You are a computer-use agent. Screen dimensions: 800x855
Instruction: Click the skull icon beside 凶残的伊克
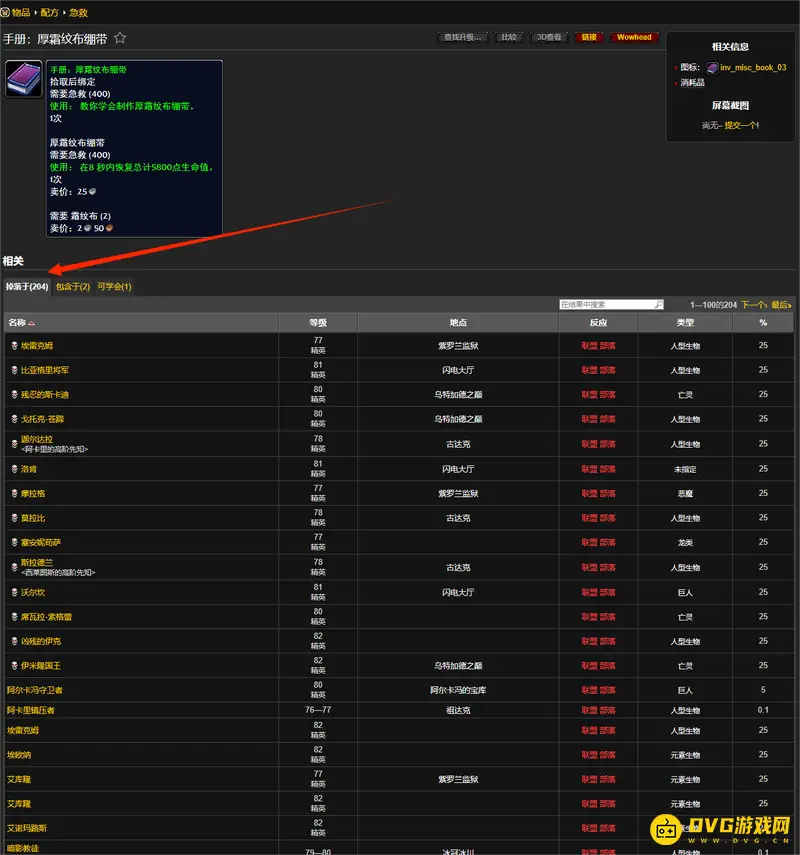tap(15, 641)
